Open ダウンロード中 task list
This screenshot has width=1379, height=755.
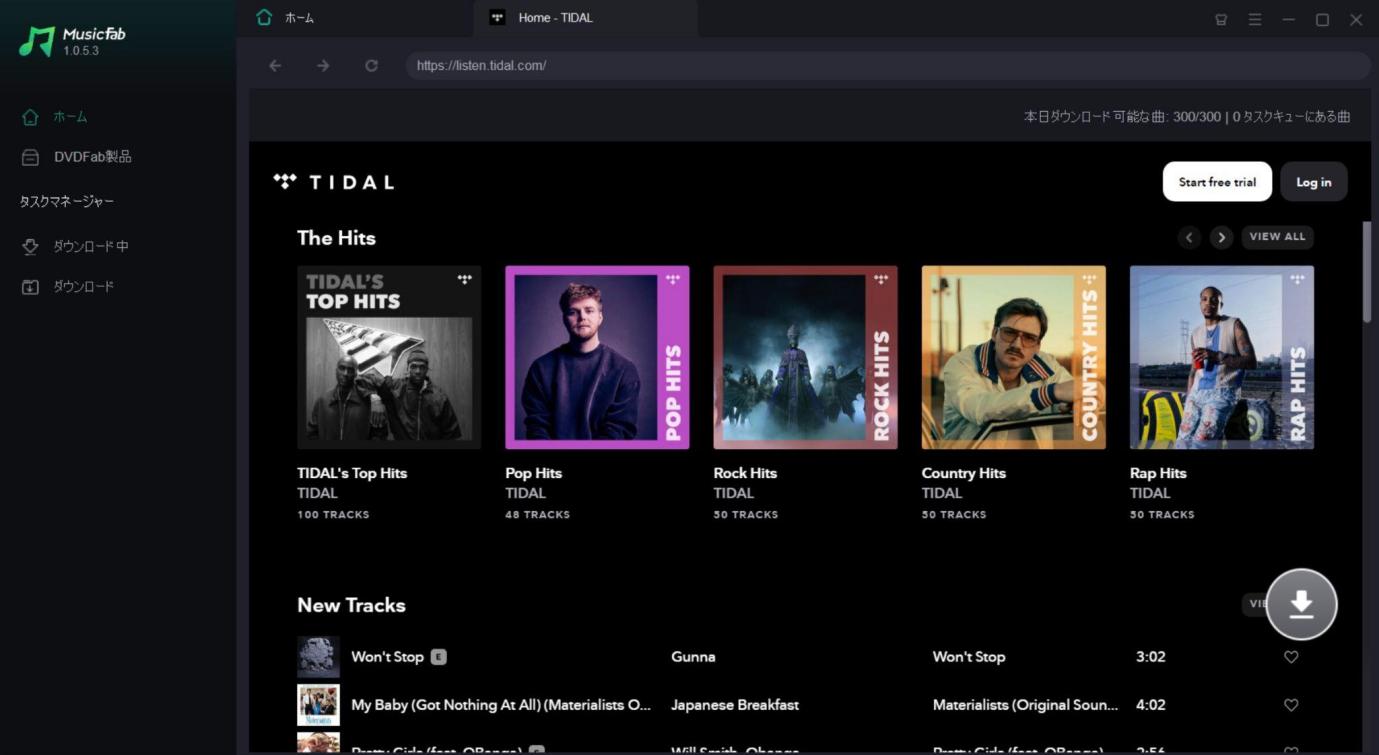pos(75,246)
